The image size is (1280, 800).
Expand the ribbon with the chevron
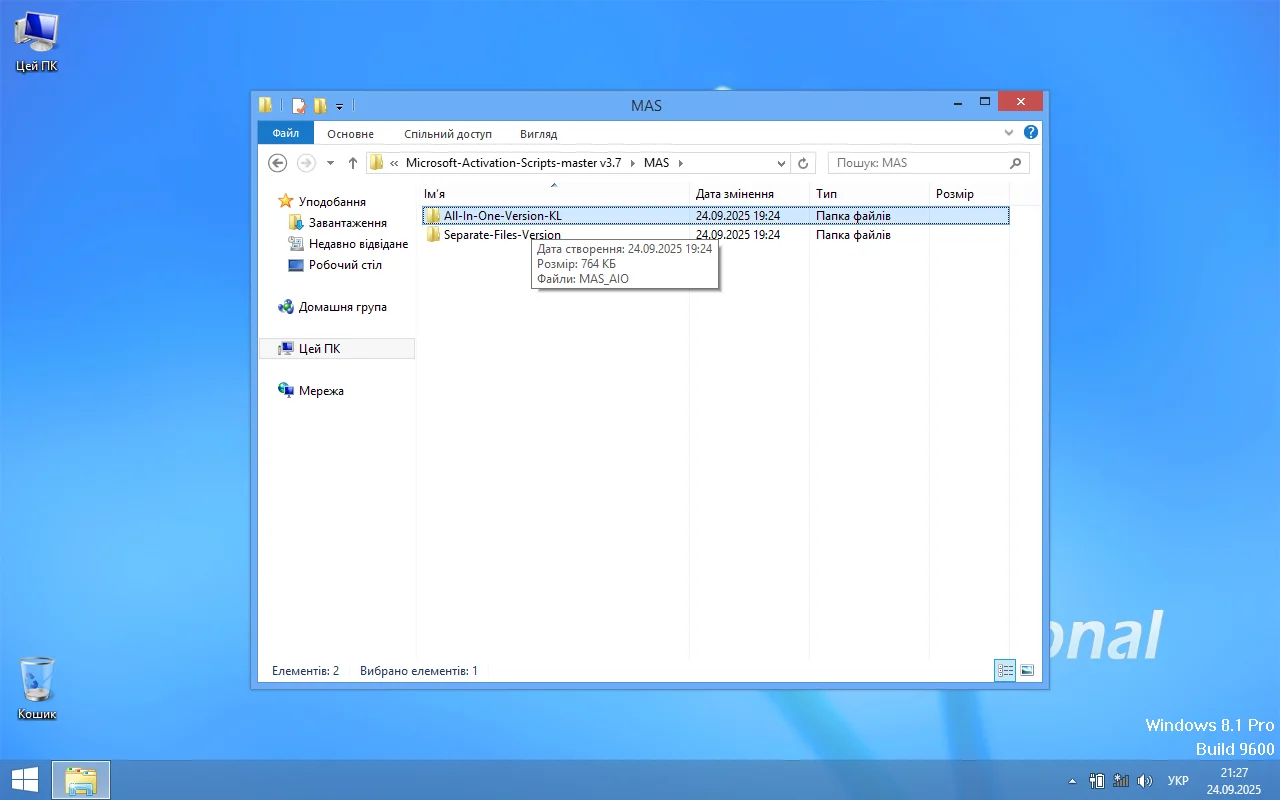pyautogui.click(x=1008, y=133)
